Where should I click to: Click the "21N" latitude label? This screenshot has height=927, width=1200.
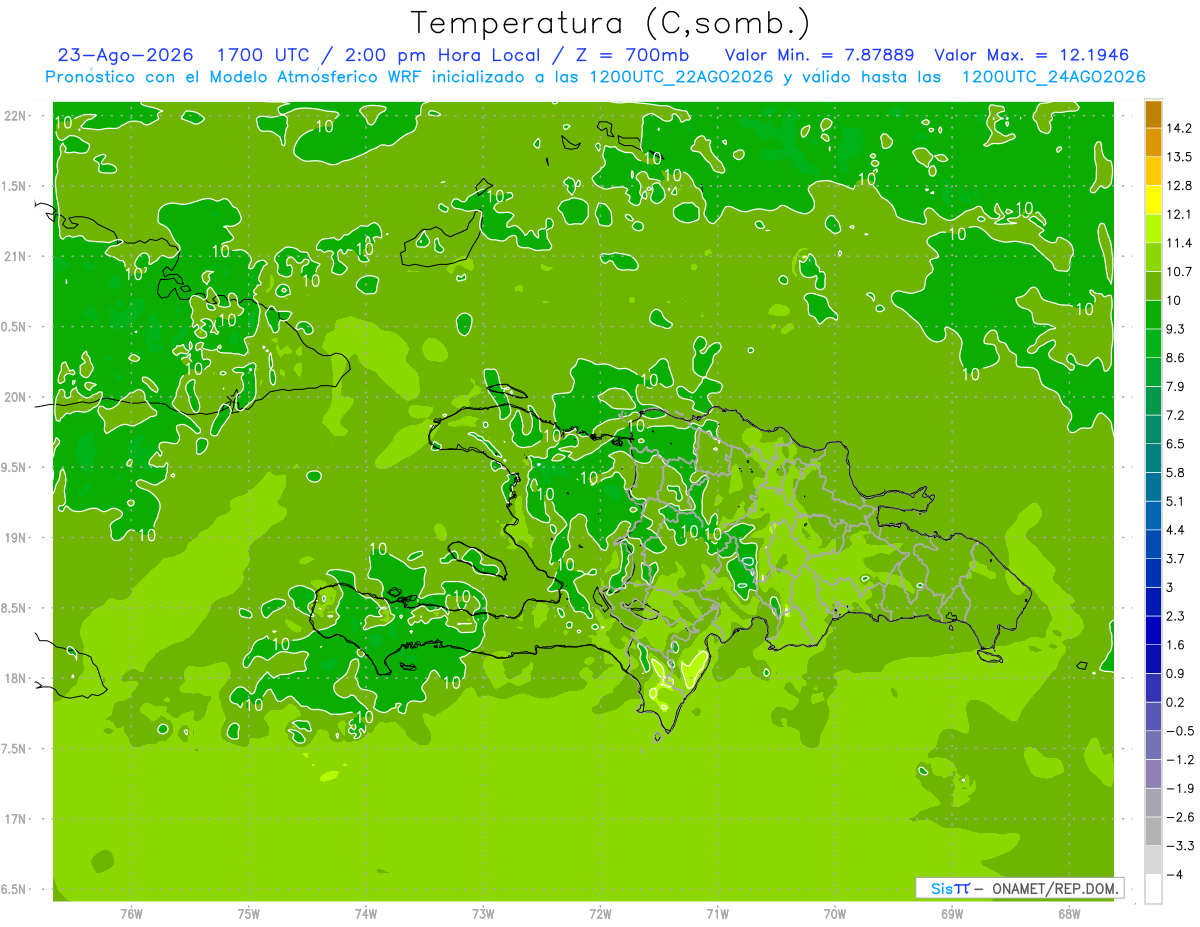(x=17, y=257)
